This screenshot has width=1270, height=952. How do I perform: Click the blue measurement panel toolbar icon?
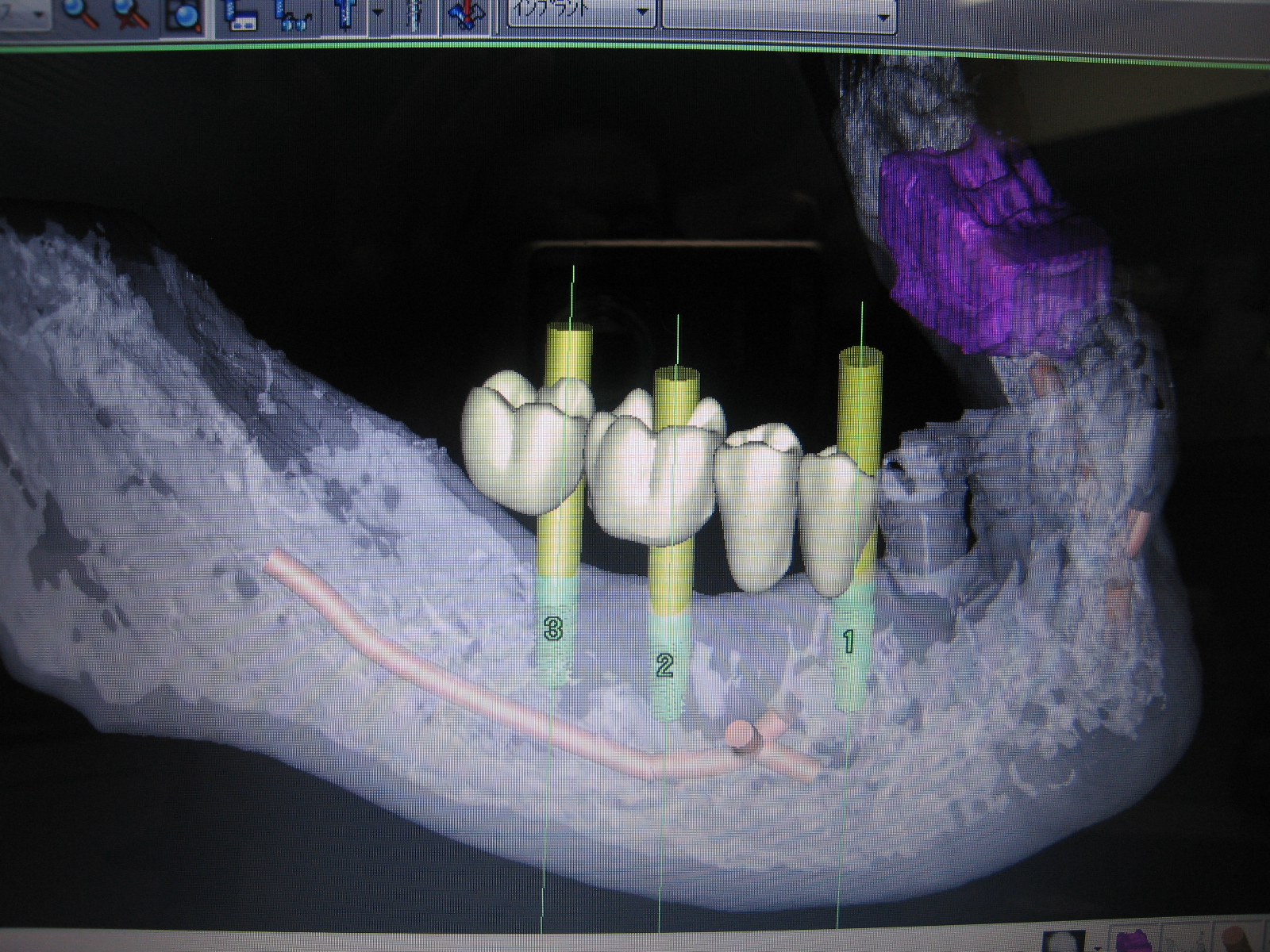click(x=241, y=16)
